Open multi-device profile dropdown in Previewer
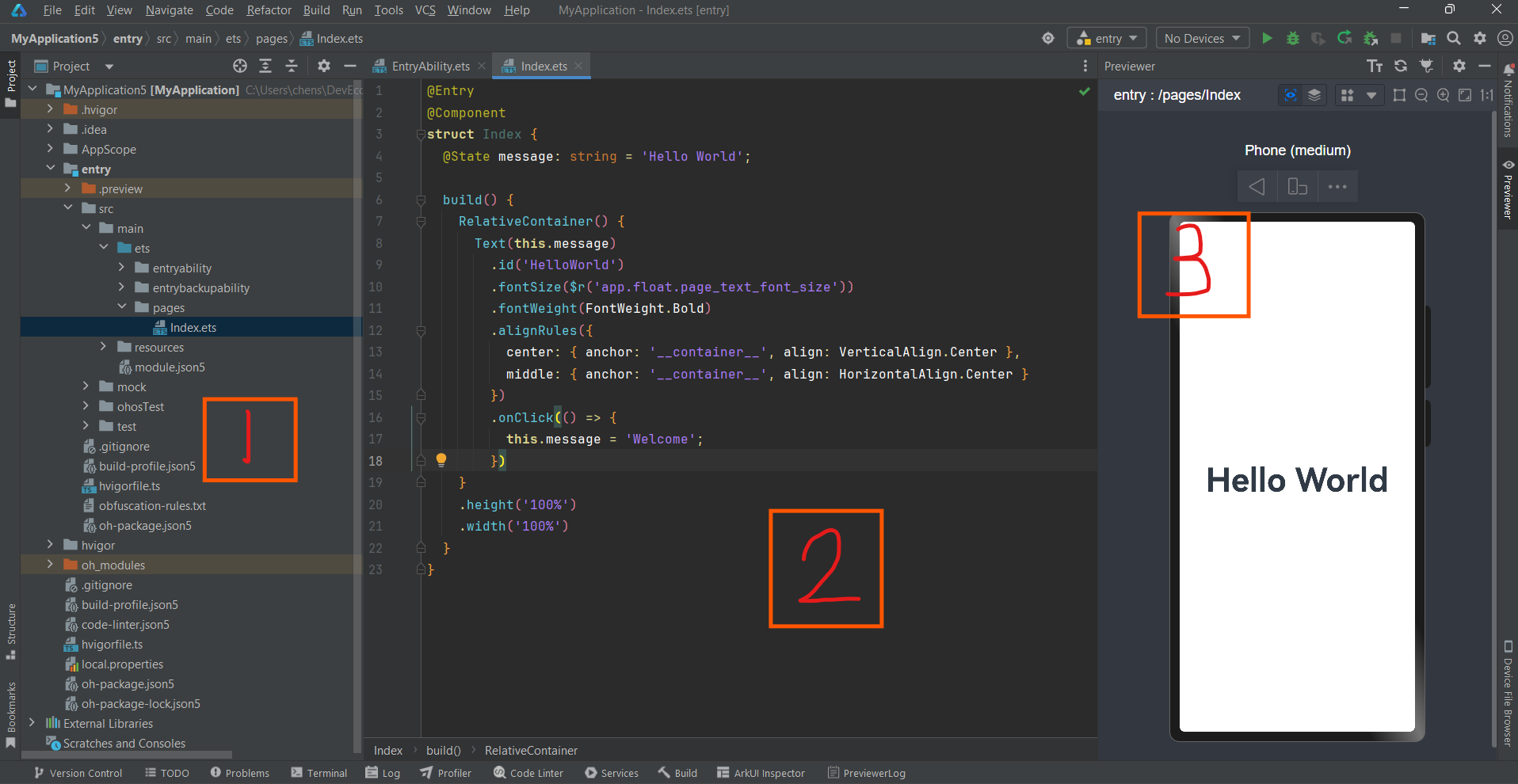The image size is (1518, 784). pos(1371,95)
